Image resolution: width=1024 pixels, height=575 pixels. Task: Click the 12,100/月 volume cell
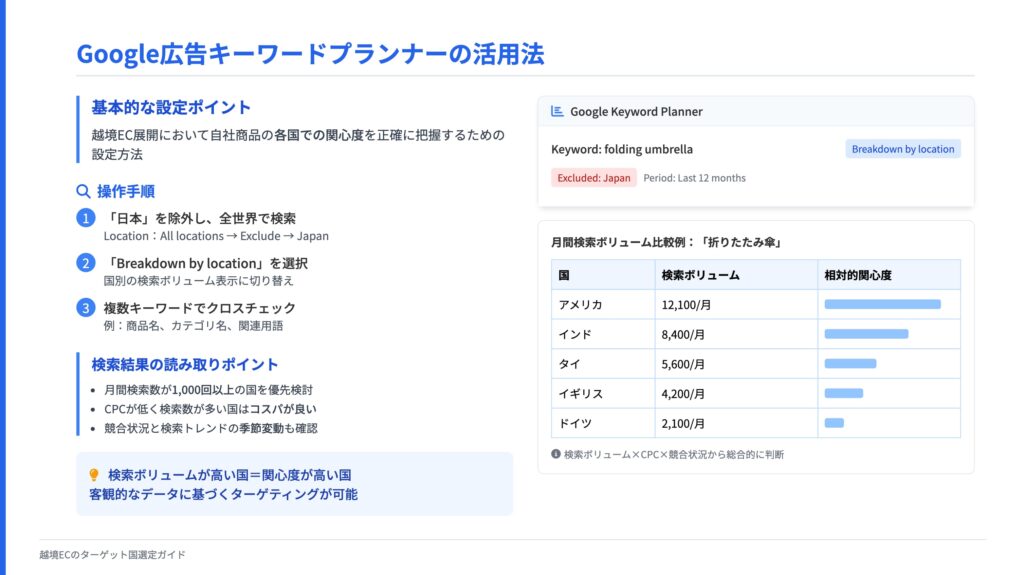tap(736, 304)
